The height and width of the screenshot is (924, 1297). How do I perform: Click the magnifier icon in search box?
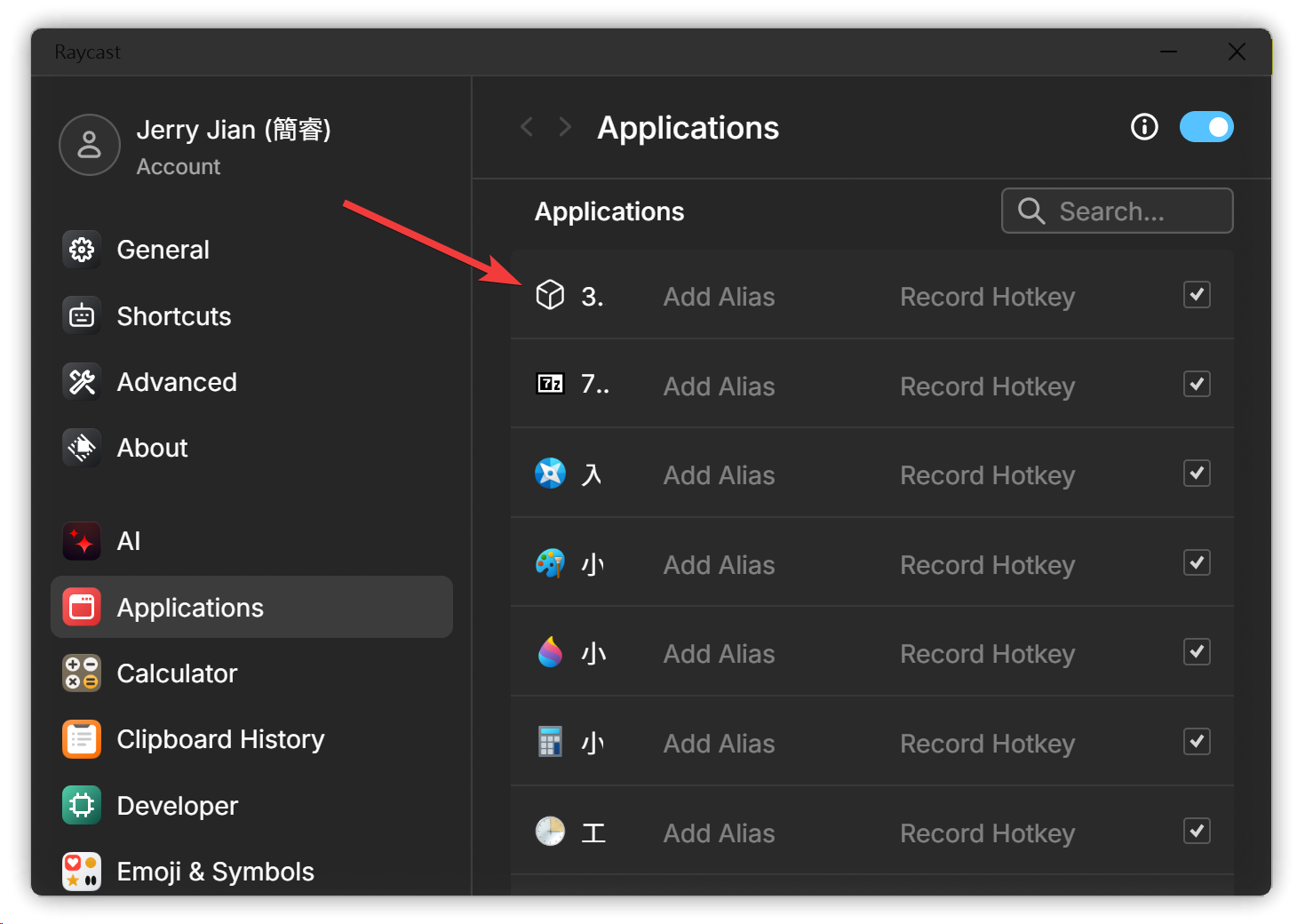pyautogui.click(x=1031, y=211)
